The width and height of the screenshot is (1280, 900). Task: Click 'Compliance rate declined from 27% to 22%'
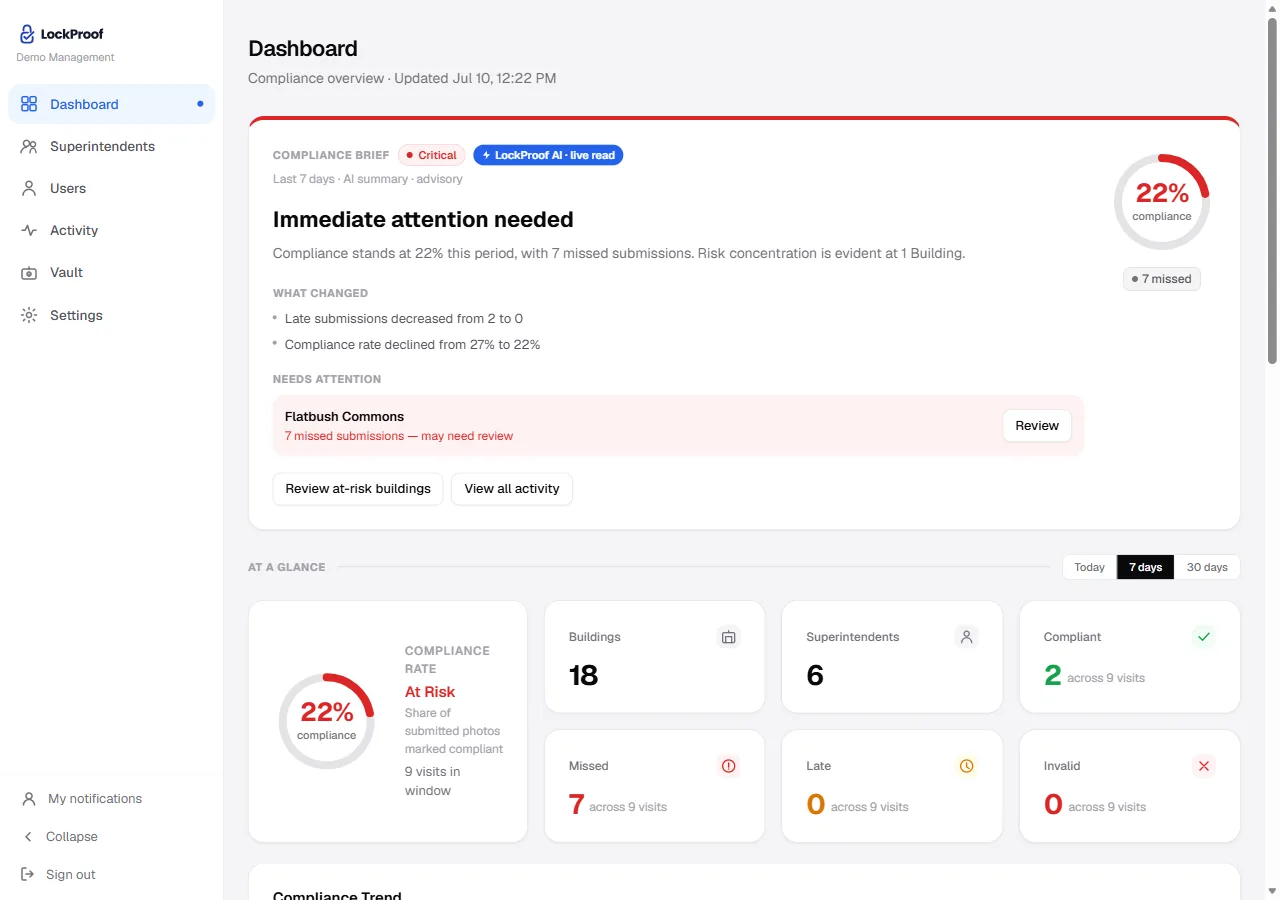coord(413,344)
